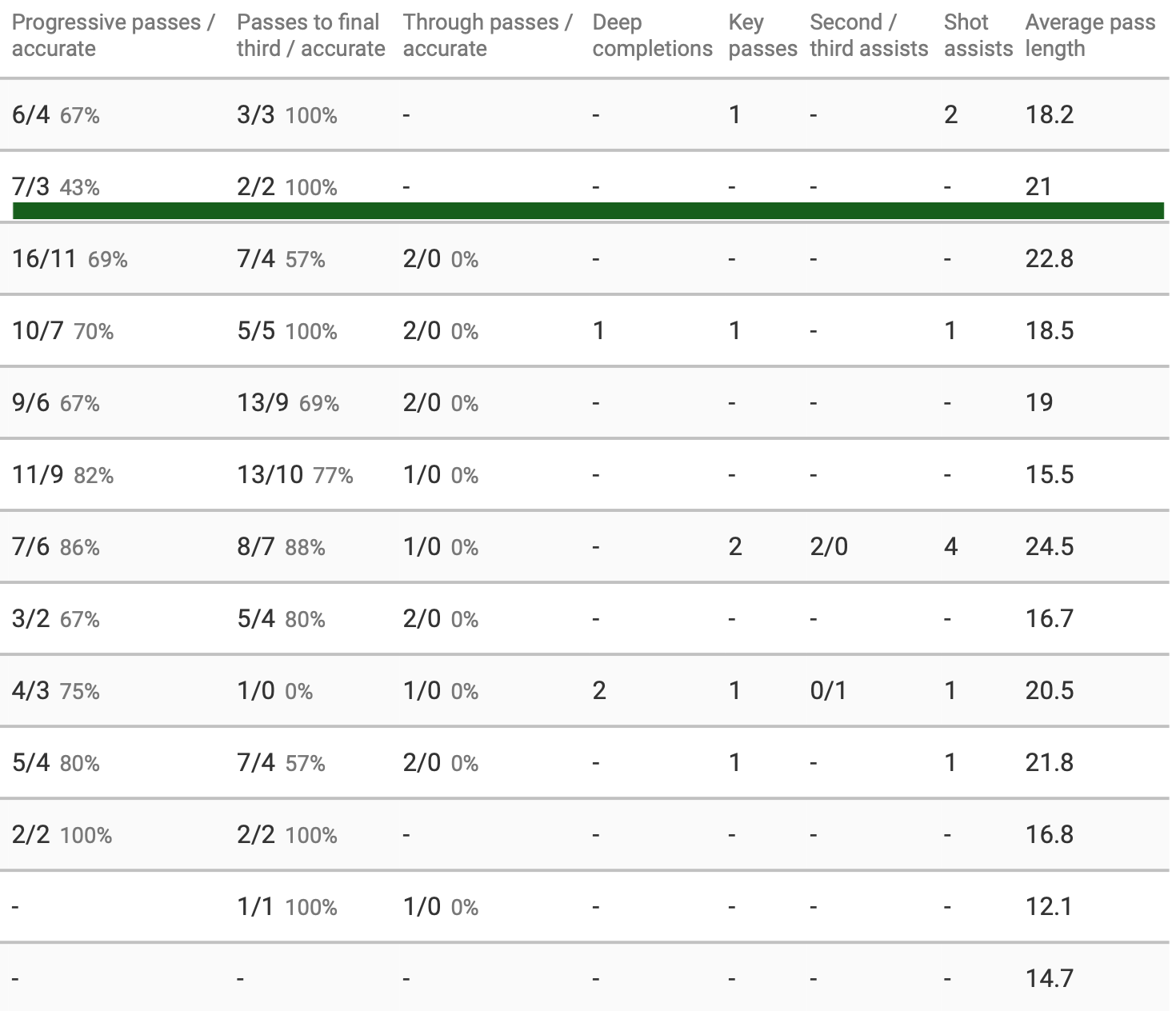Screen dimensions: 1176x1011
Task: Select the 13/9 69% final third cell
Action: coord(288,403)
